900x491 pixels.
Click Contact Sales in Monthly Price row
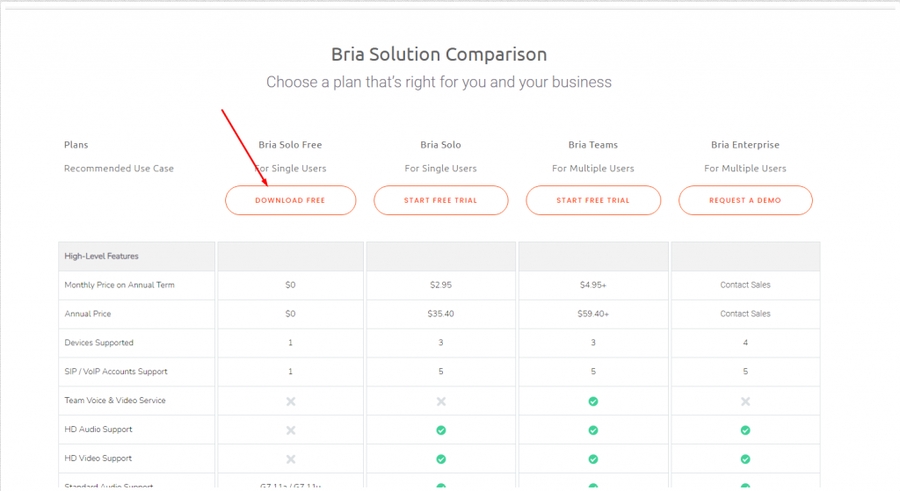pyautogui.click(x=745, y=285)
